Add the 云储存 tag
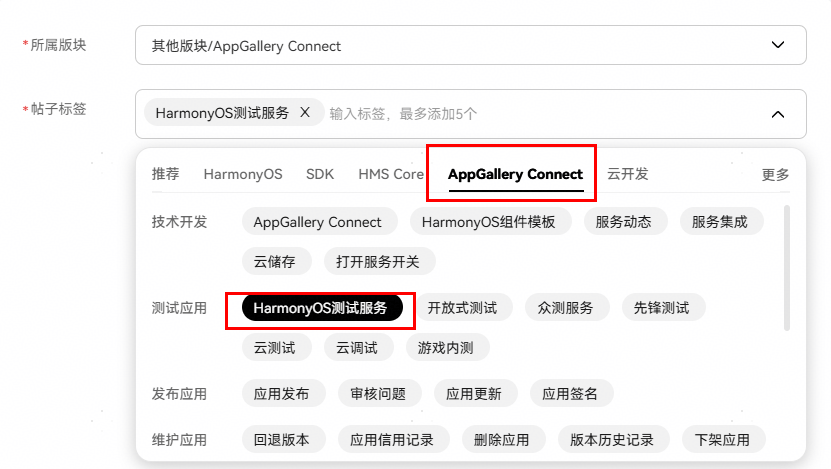The height and width of the screenshot is (469, 831). tap(275, 261)
